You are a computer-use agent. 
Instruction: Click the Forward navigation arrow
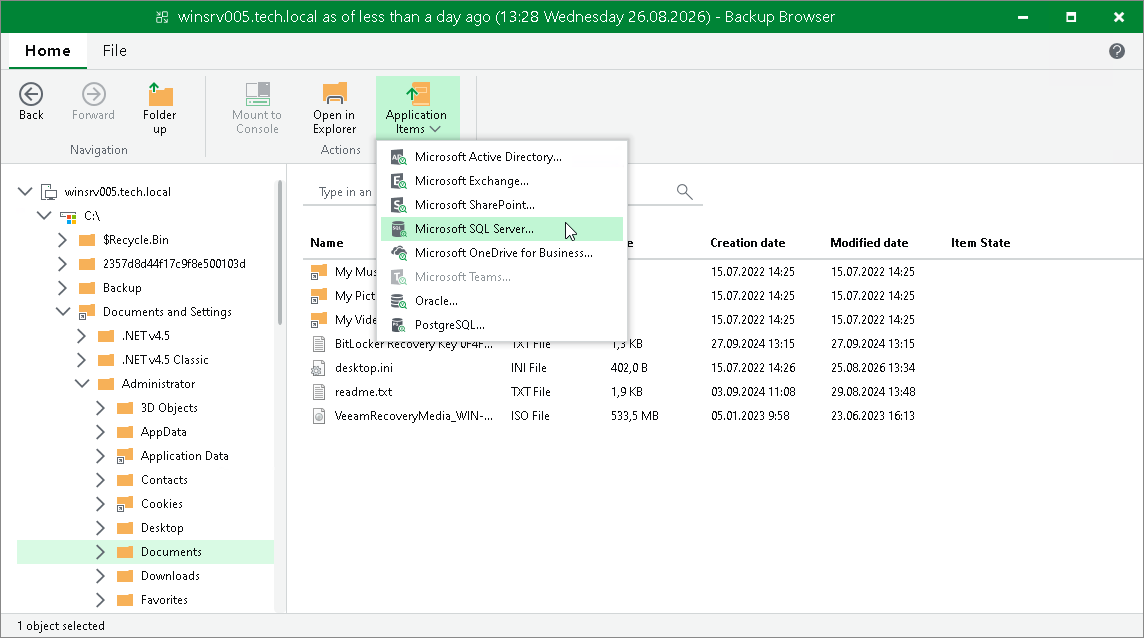(x=93, y=101)
